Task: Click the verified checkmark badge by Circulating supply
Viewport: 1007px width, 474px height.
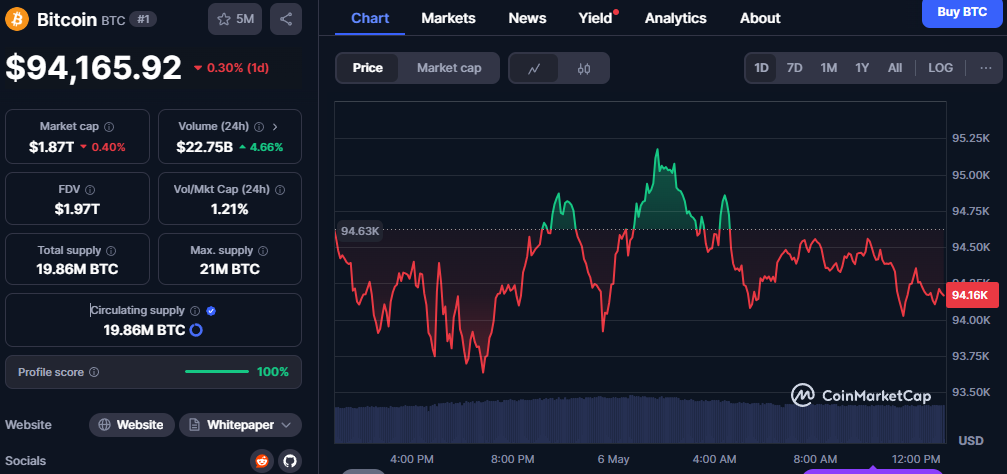Action: [211, 311]
